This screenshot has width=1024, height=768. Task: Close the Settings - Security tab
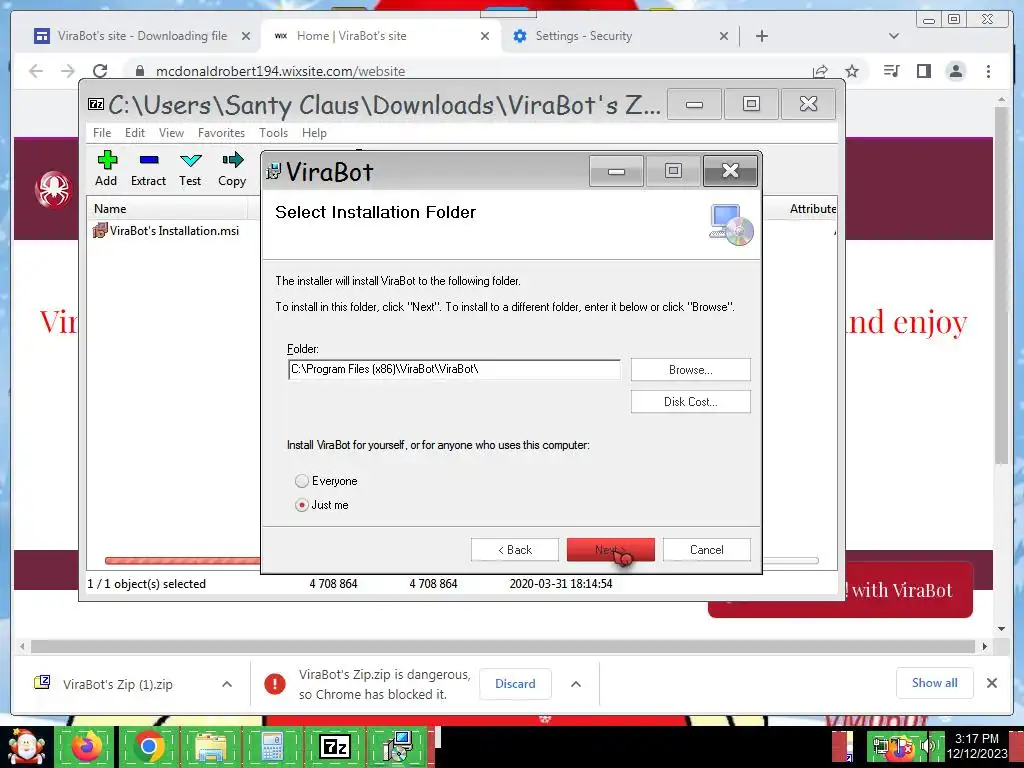pos(724,36)
